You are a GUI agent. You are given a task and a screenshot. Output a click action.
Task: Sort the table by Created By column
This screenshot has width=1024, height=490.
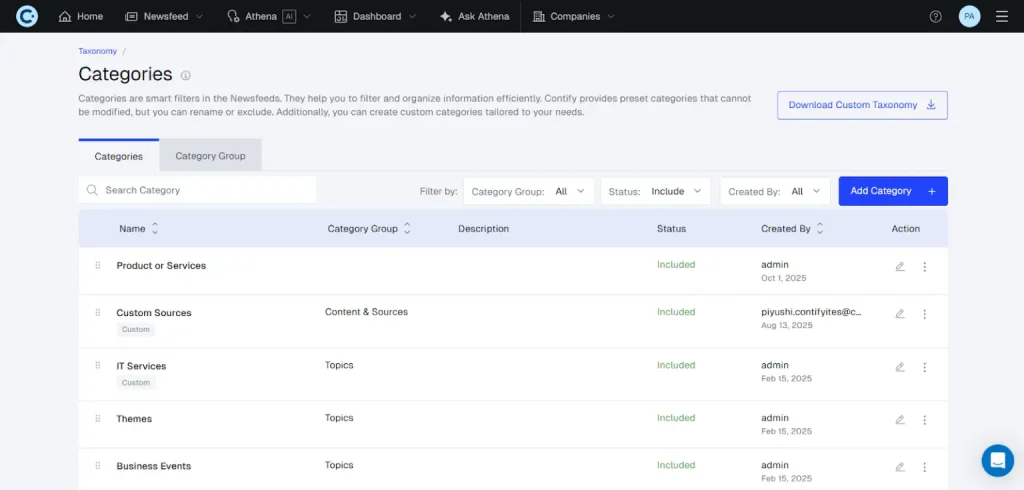(820, 229)
